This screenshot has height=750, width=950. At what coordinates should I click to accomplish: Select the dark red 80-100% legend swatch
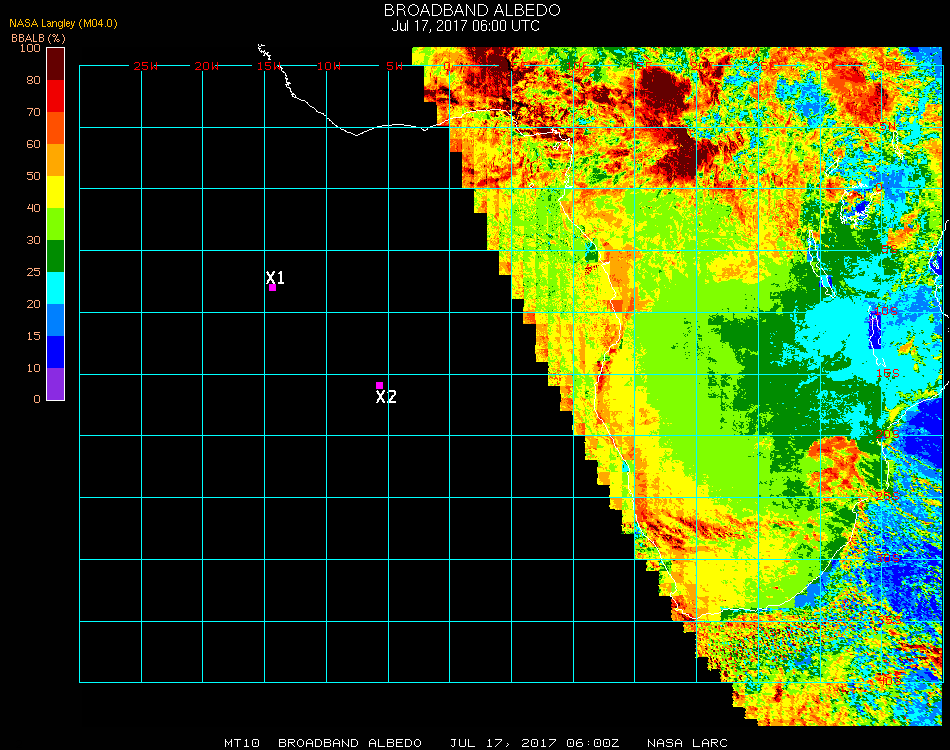(56, 63)
